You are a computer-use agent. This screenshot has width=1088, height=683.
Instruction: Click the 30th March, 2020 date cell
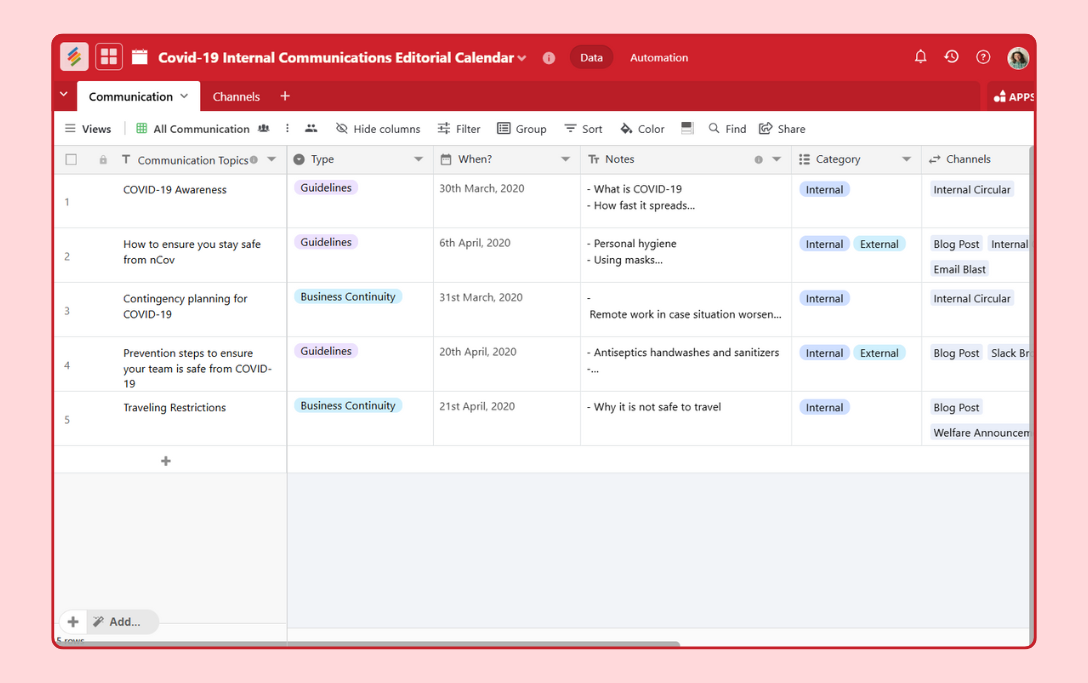507,201
